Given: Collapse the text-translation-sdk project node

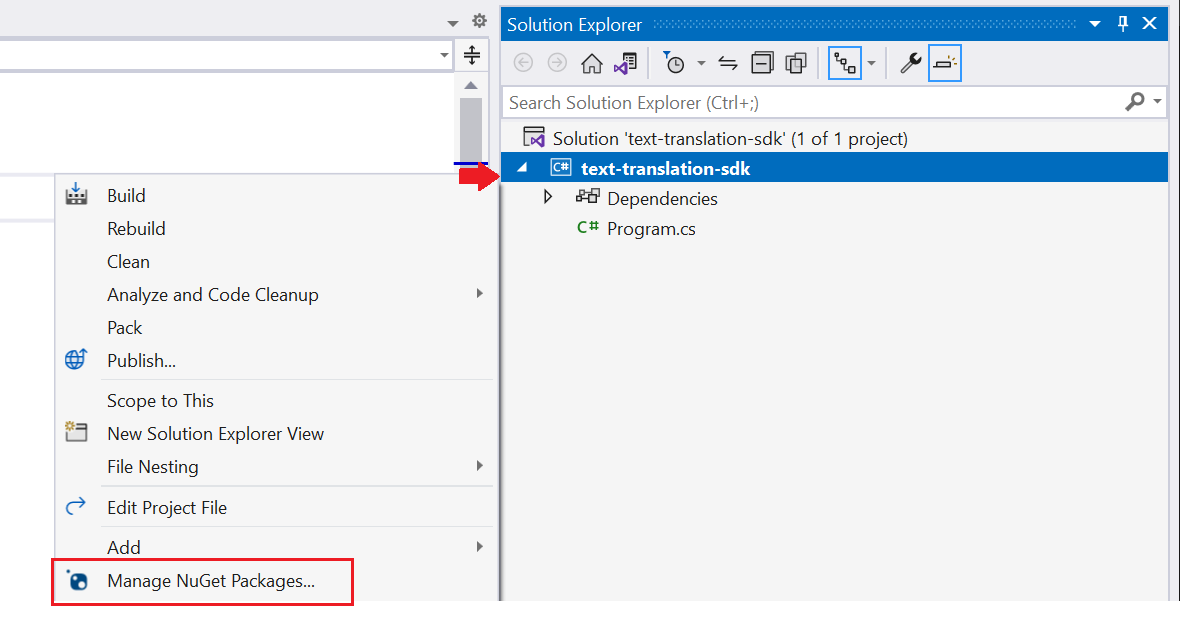Looking at the screenshot, I should (x=520, y=167).
